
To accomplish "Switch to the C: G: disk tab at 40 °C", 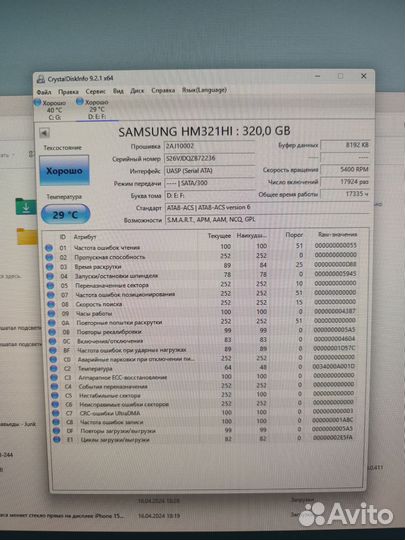I will click(51, 110).
